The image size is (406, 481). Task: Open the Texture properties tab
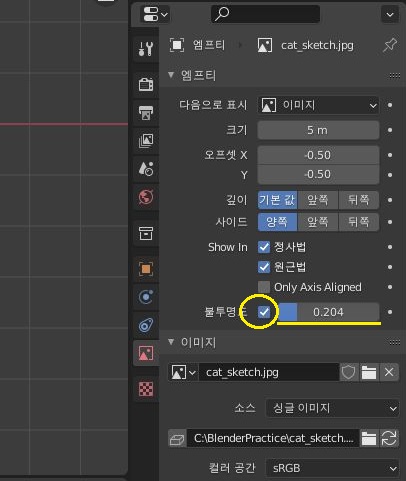[146, 389]
